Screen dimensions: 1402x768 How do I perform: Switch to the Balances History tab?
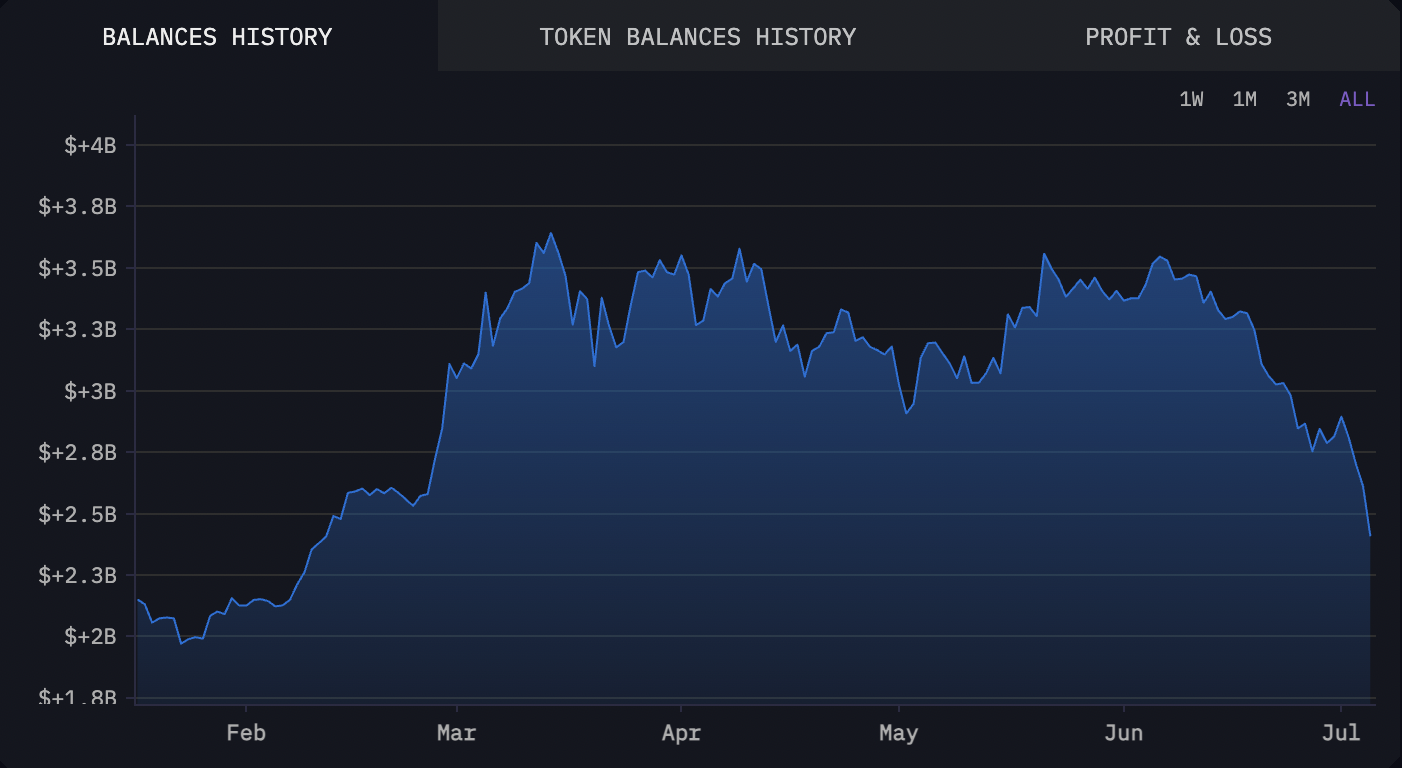[217, 37]
